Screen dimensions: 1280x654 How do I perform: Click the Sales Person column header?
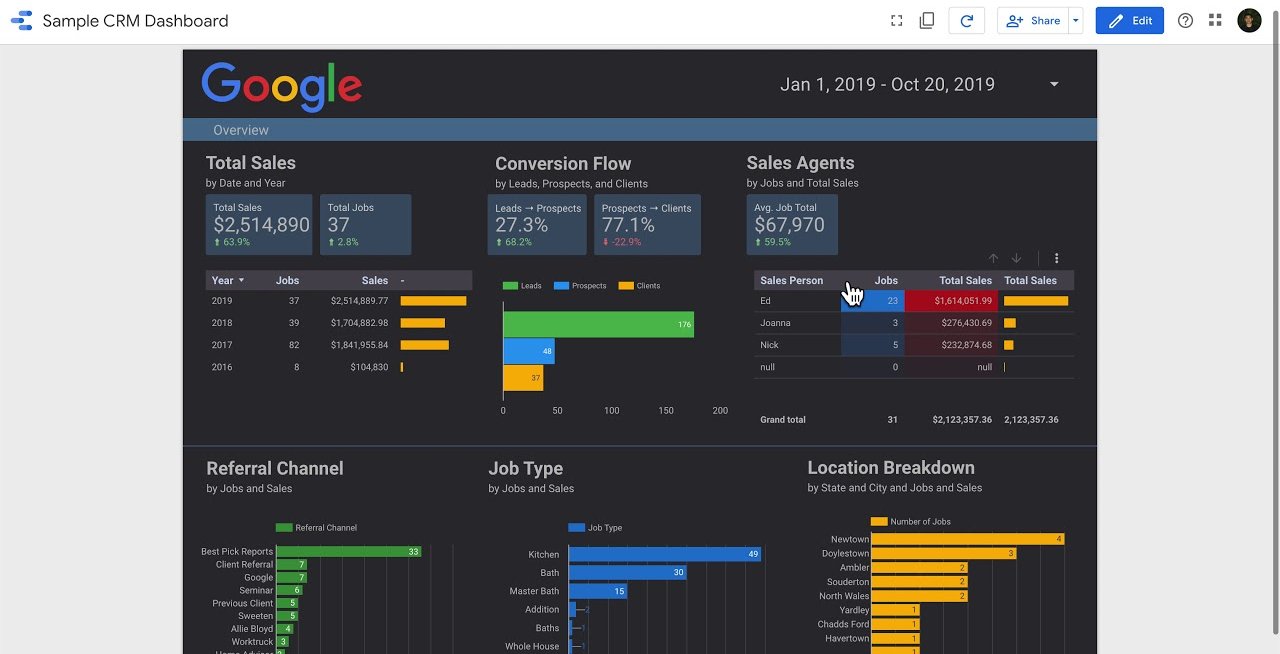pyautogui.click(x=791, y=281)
